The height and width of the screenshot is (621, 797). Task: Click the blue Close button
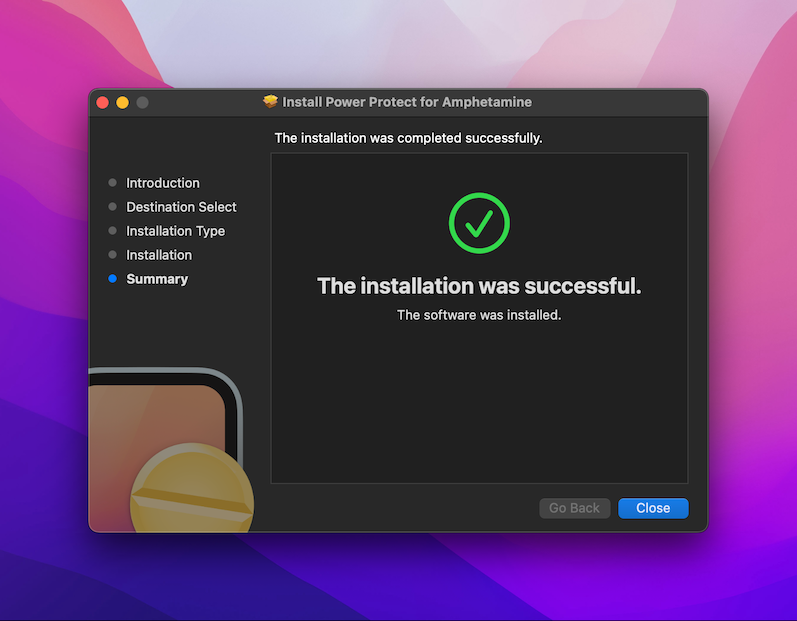click(x=653, y=508)
